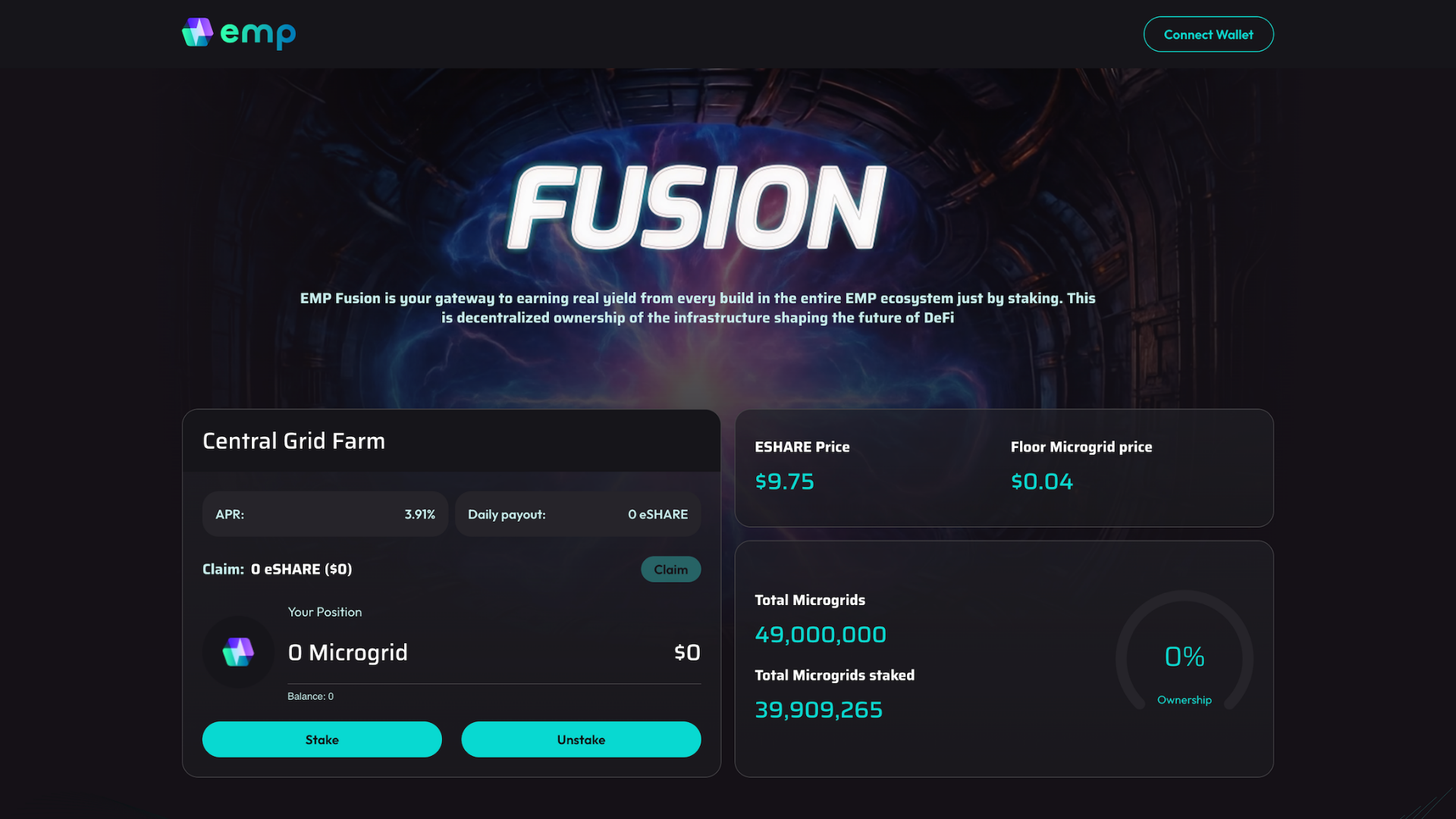
Task: Unstake Microgrid tokens
Action: [x=581, y=739]
